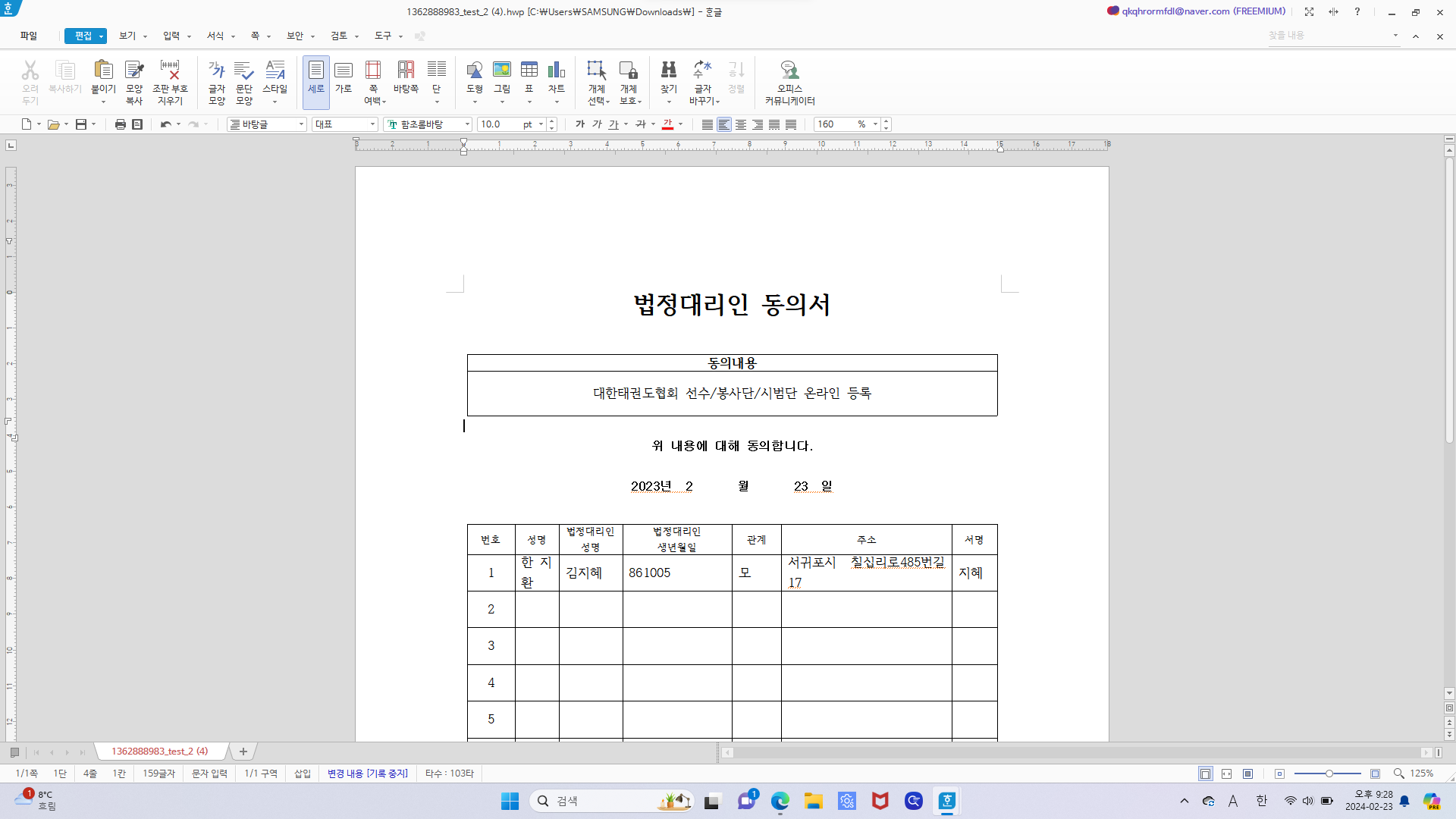This screenshot has width=1456, height=819.
Task: Apply center paragraph alignment
Action: pos(741,124)
